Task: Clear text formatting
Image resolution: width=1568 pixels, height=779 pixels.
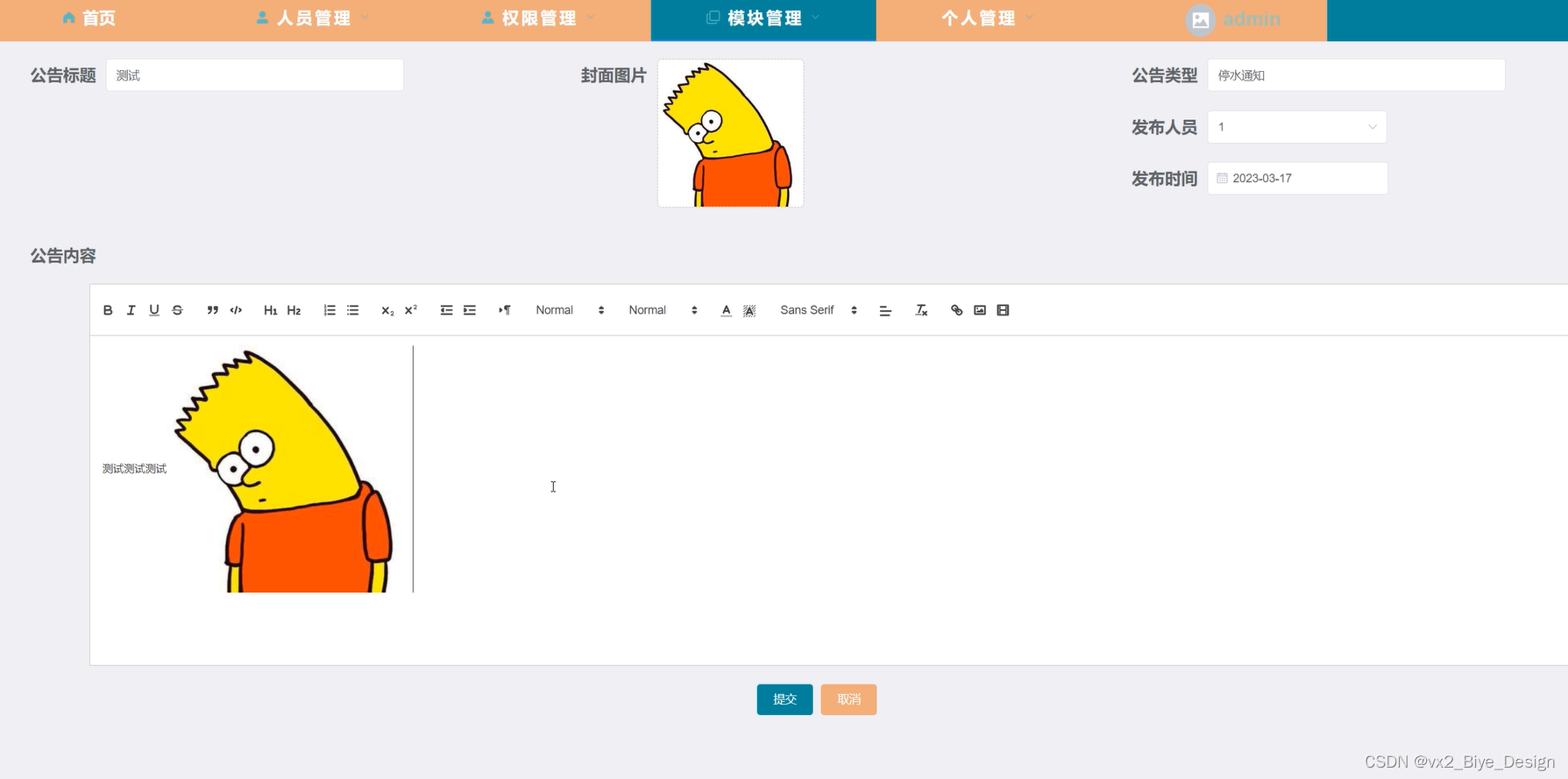Action: coord(921,310)
